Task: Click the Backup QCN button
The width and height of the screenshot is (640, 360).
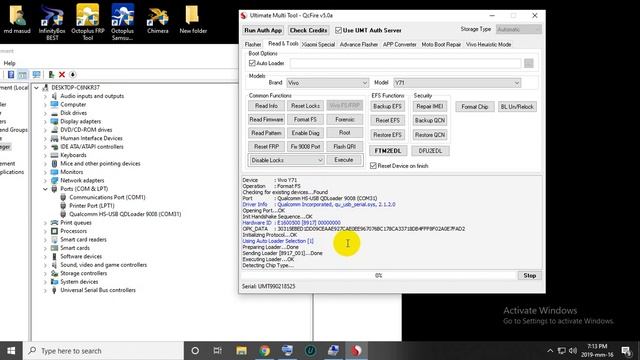Action: coord(430,120)
